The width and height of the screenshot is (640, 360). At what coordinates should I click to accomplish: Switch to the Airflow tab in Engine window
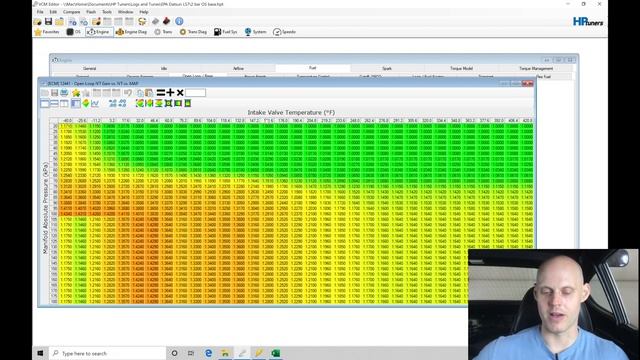coord(238,69)
